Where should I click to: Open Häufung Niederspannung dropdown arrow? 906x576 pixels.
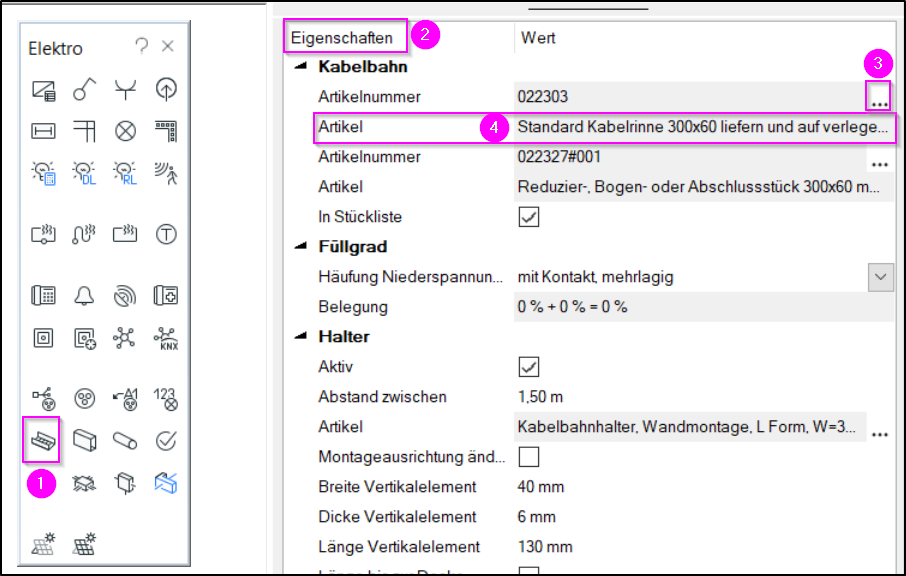point(881,277)
